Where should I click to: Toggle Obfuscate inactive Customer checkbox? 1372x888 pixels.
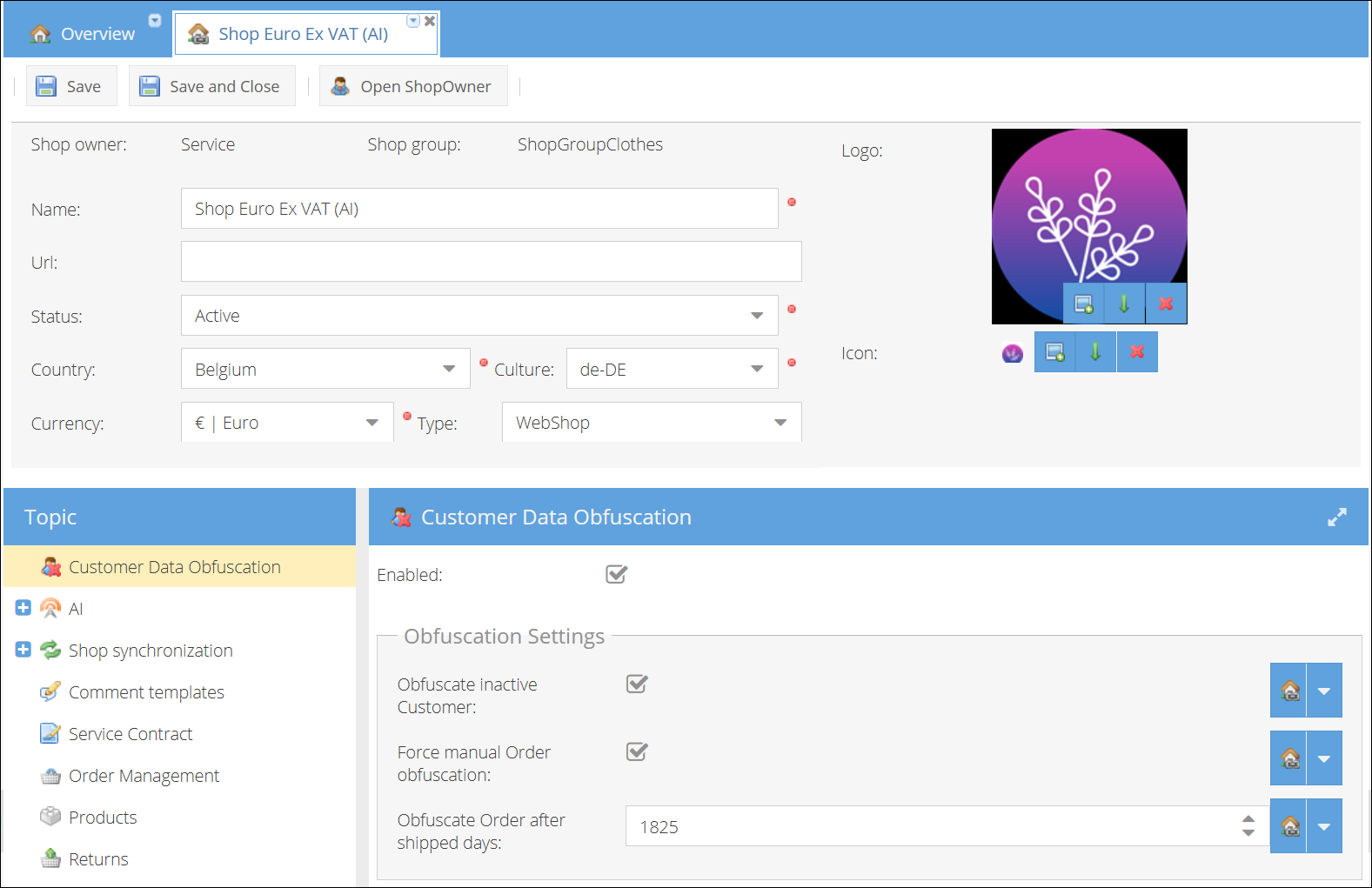(x=637, y=684)
